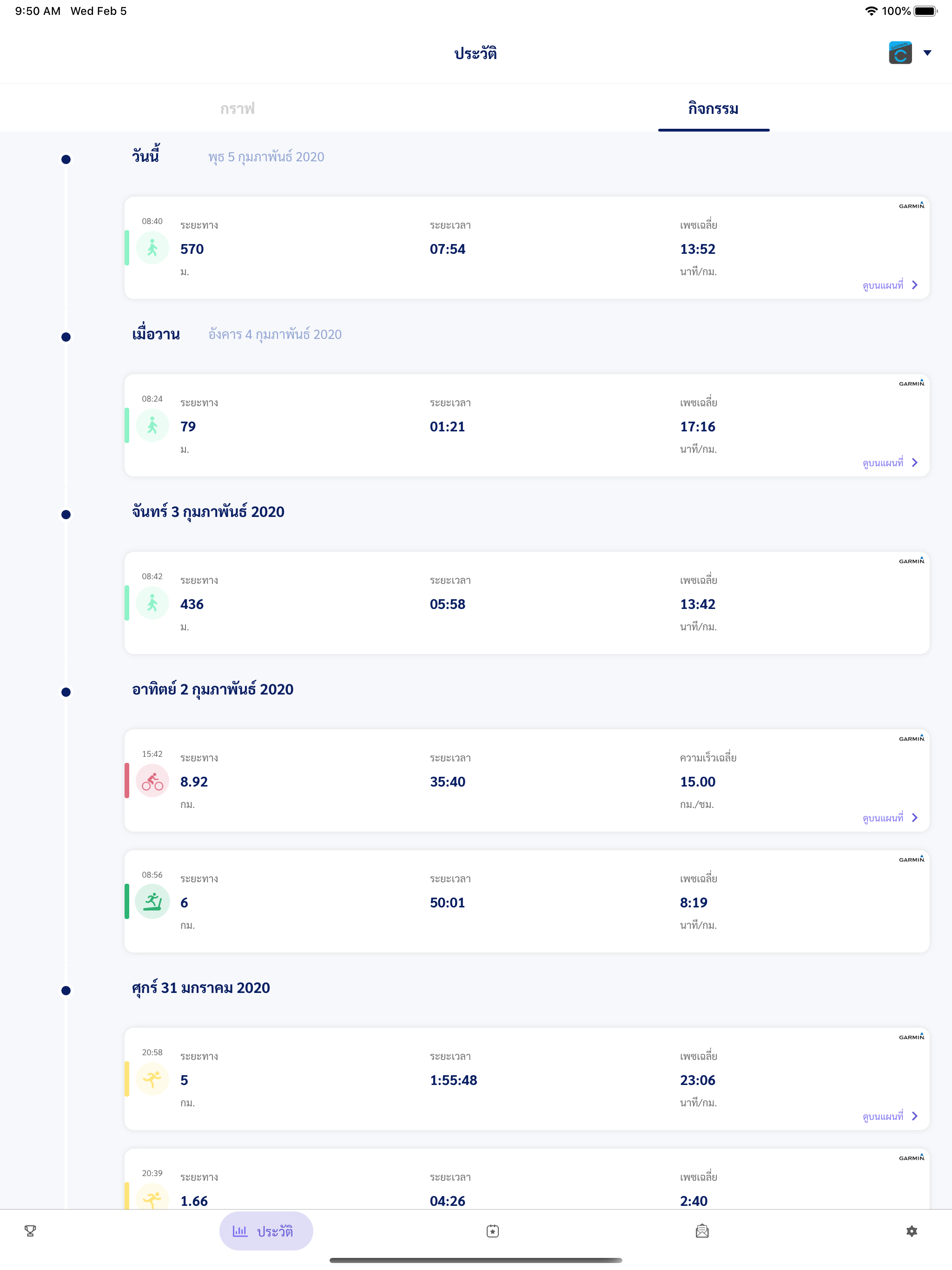Select the กิจกรรม tab
The height and width of the screenshot is (1270, 952).
click(x=714, y=108)
